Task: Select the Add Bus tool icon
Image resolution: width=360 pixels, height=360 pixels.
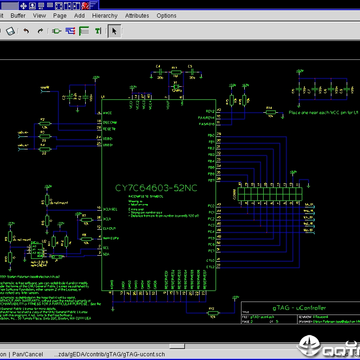Action: [84, 31]
